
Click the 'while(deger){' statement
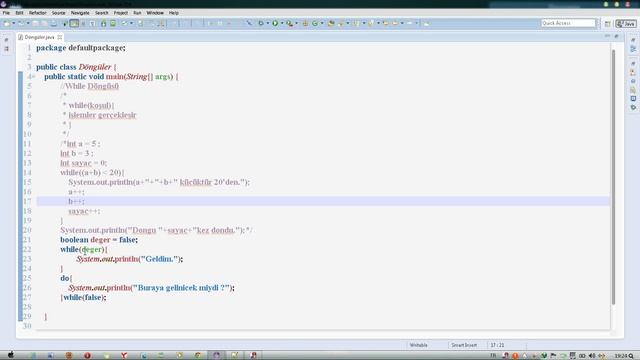point(84,249)
